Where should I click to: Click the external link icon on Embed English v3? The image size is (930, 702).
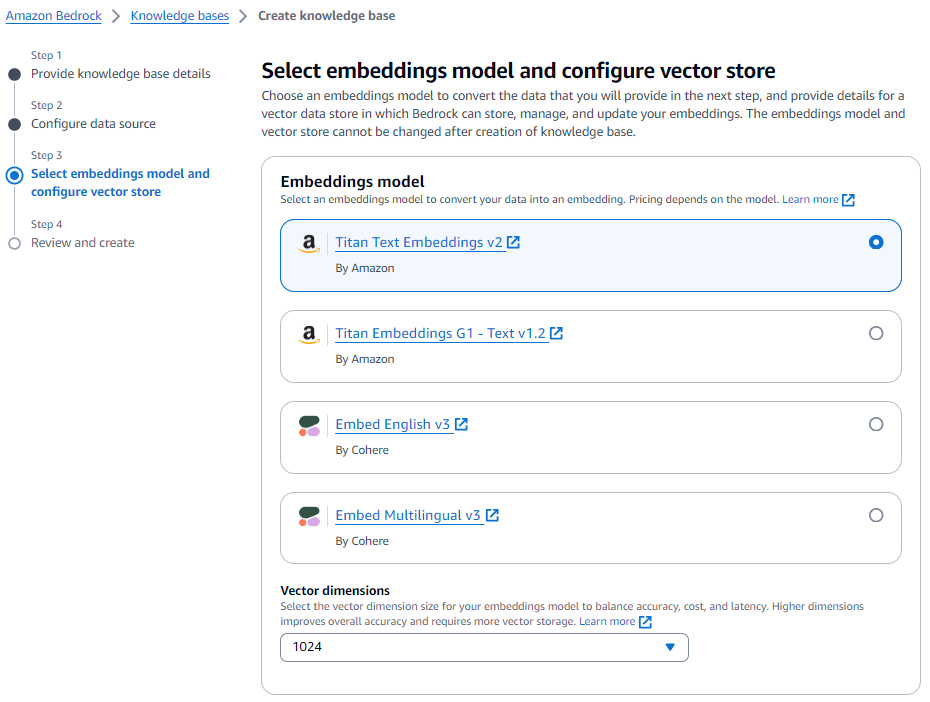(x=460, y=423)
